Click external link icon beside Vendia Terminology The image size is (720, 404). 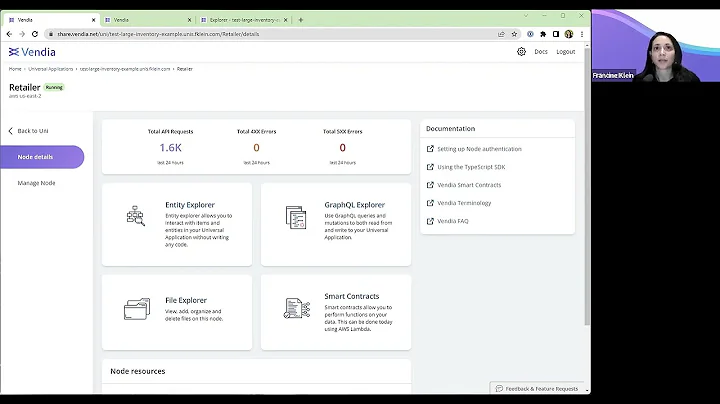(430, 203)
